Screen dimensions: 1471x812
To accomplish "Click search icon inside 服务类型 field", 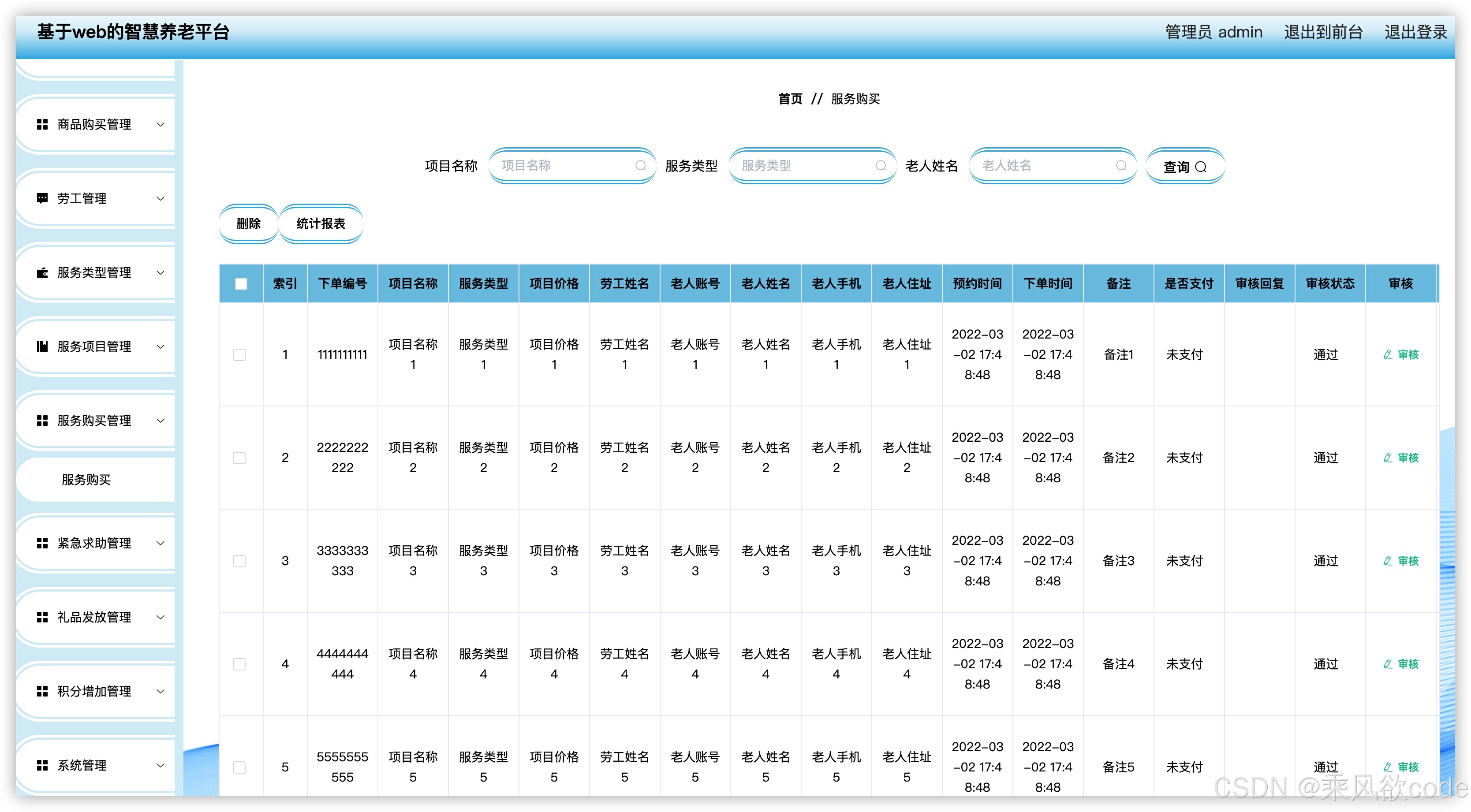I will point(881,166).
